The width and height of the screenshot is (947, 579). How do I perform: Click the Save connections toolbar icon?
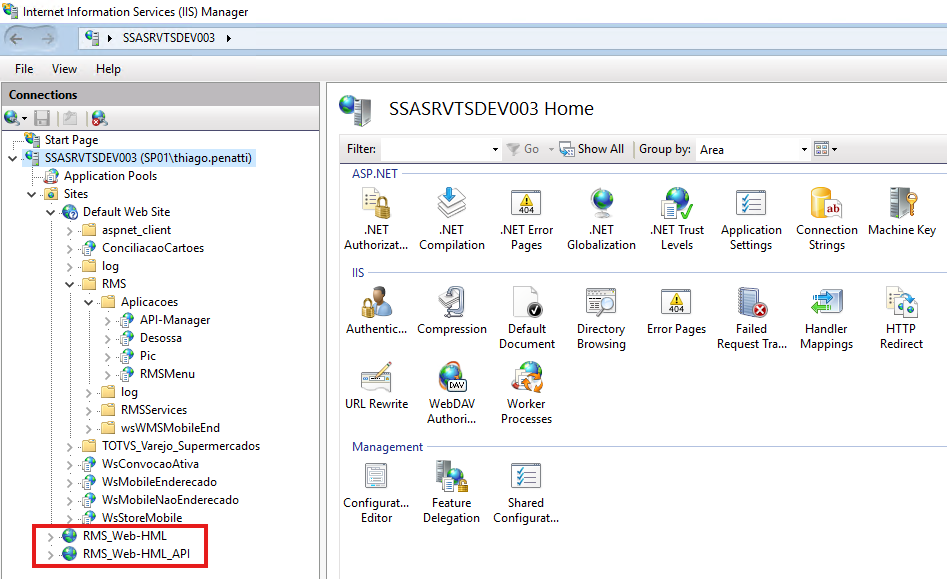[x=42, y=118]
